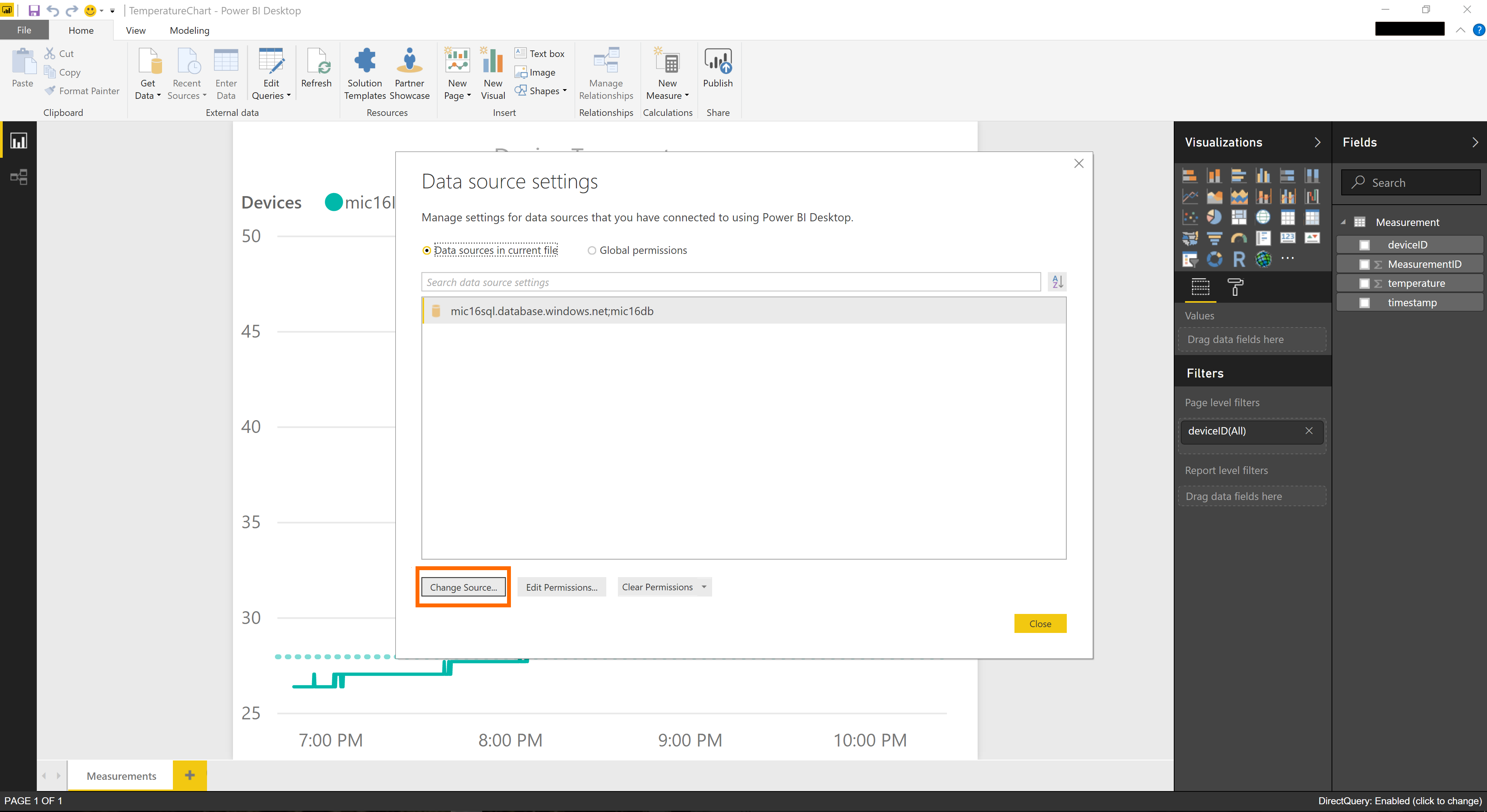The width and height of the screenshot is (1487, 812).
Task: Select the waterfall chart visualization
Action: [x=1312, y=197]
